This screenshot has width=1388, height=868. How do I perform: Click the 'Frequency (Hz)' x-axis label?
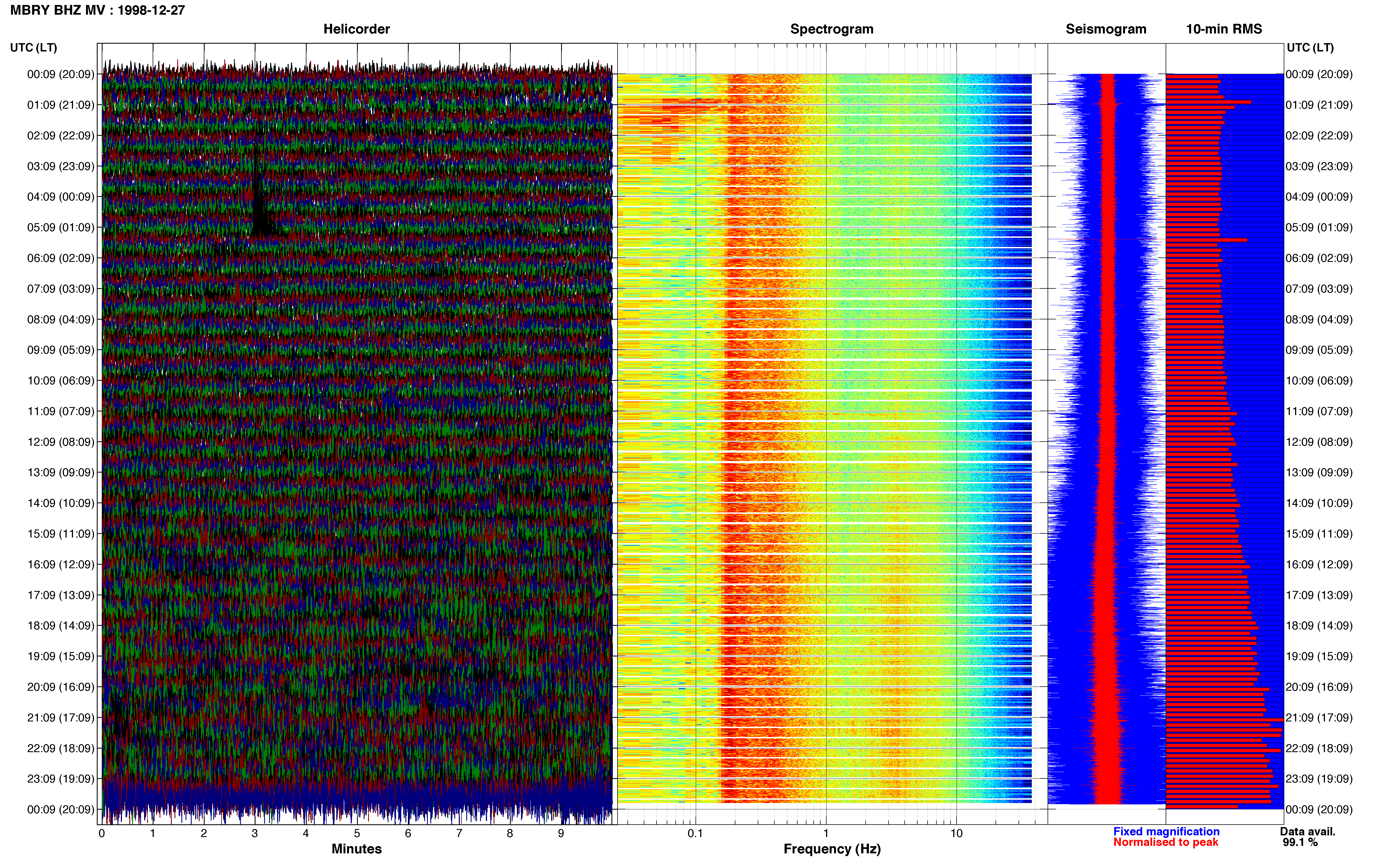(x=832, y=849)
